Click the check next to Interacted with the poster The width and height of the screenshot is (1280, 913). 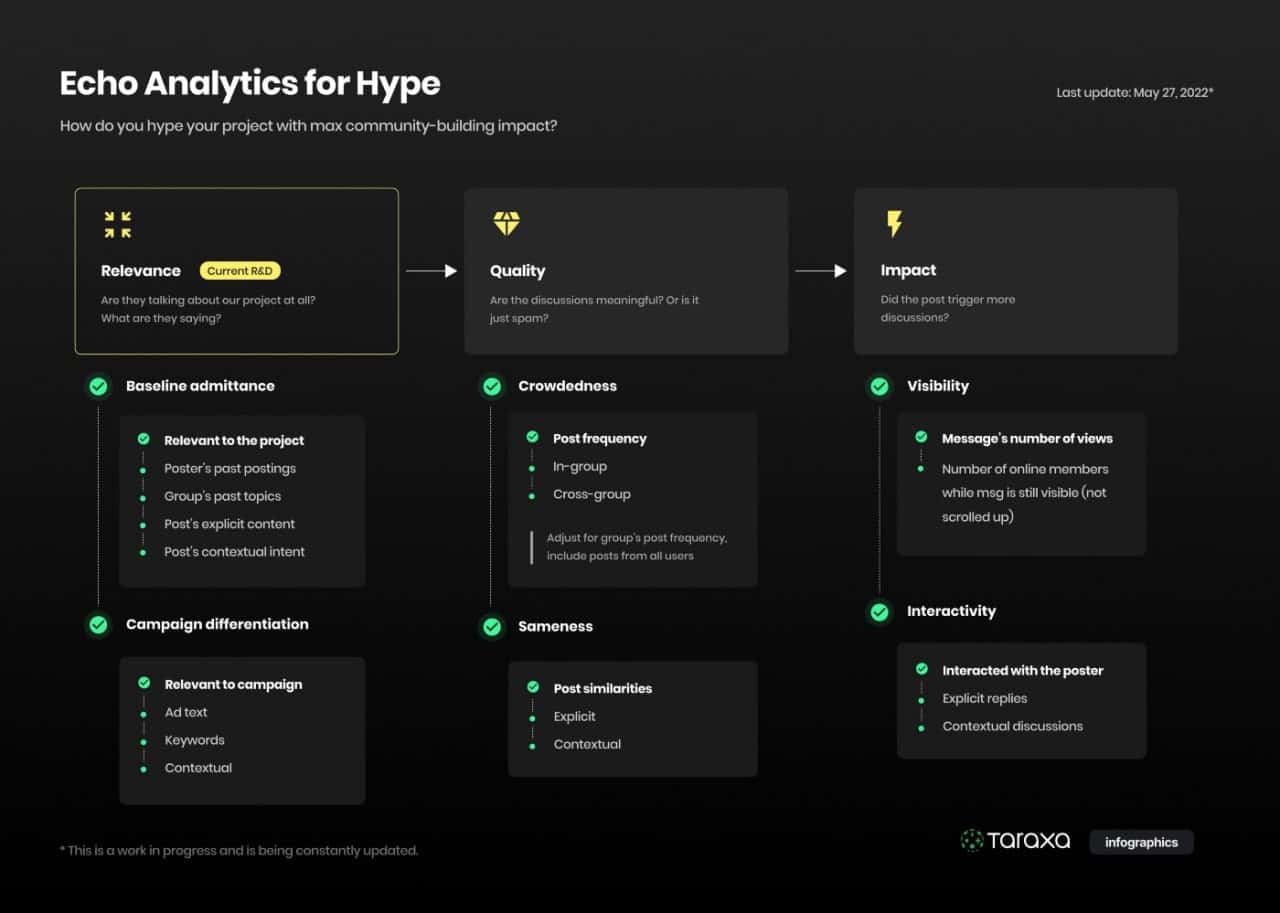(x=921, y=669)
